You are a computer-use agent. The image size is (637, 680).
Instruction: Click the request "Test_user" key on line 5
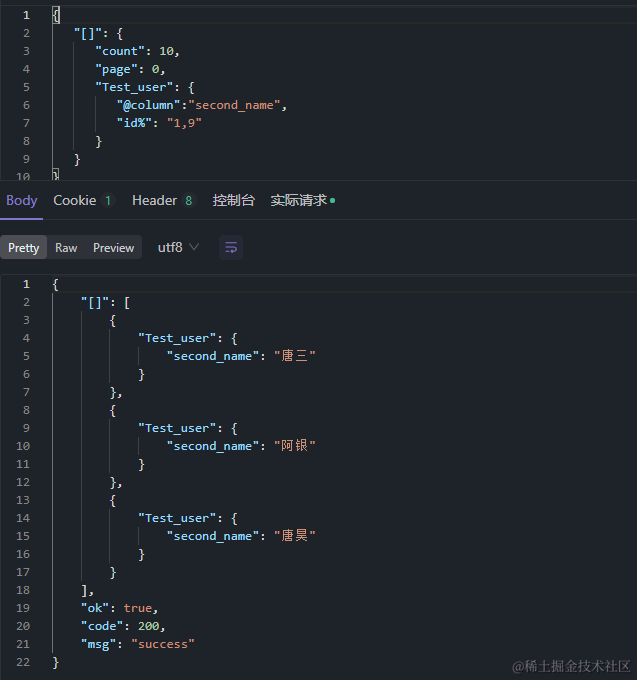click(x=134, y=87)
